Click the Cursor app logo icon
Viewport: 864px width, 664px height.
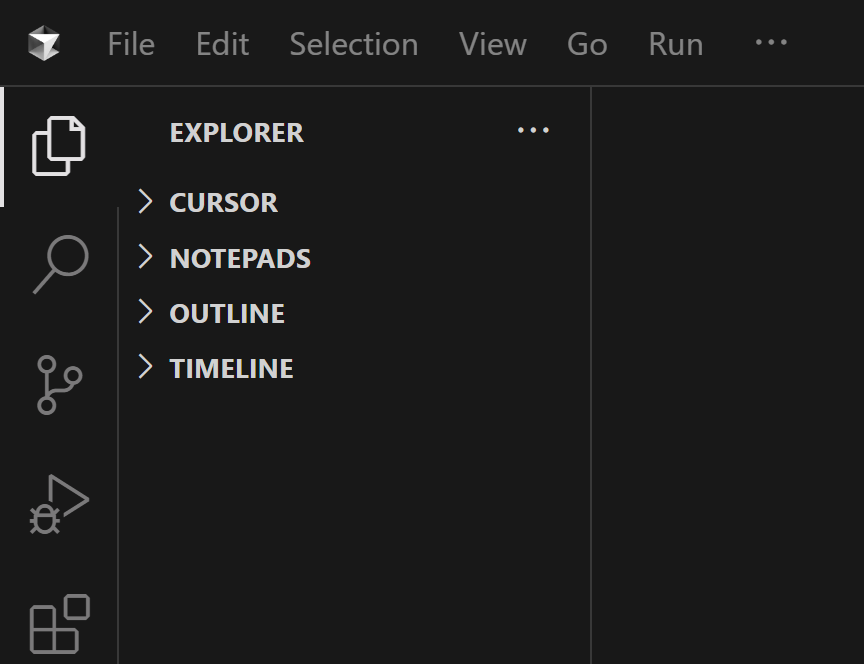tap(44, 44)
